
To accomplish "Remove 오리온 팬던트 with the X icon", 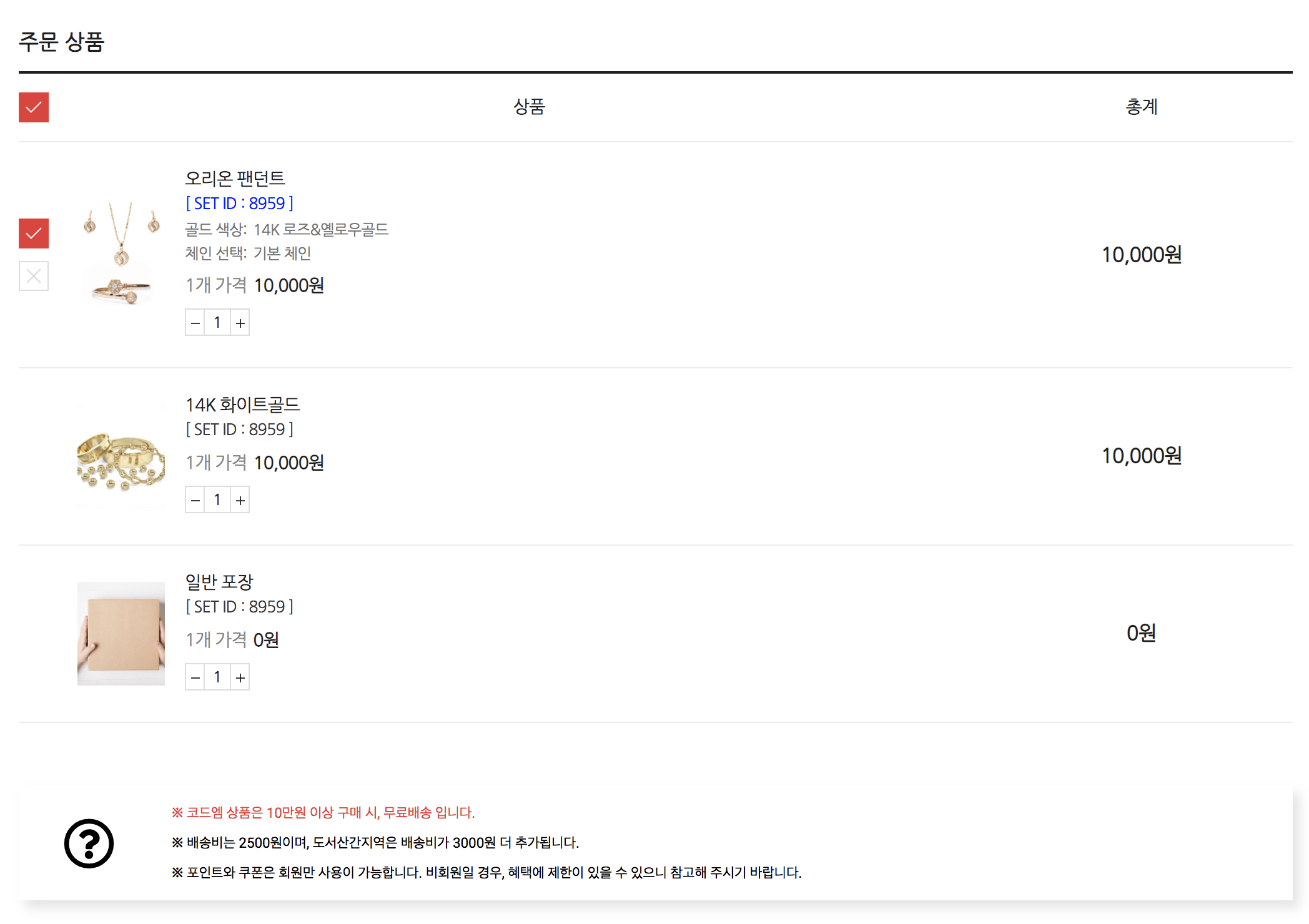I will (x=34, y=276).
